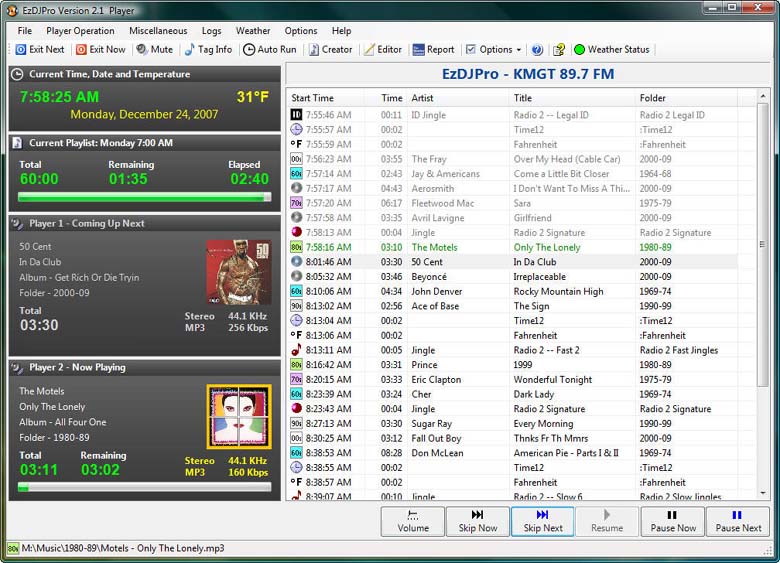Click the Exit Next toolbar icon

[21, 50]
